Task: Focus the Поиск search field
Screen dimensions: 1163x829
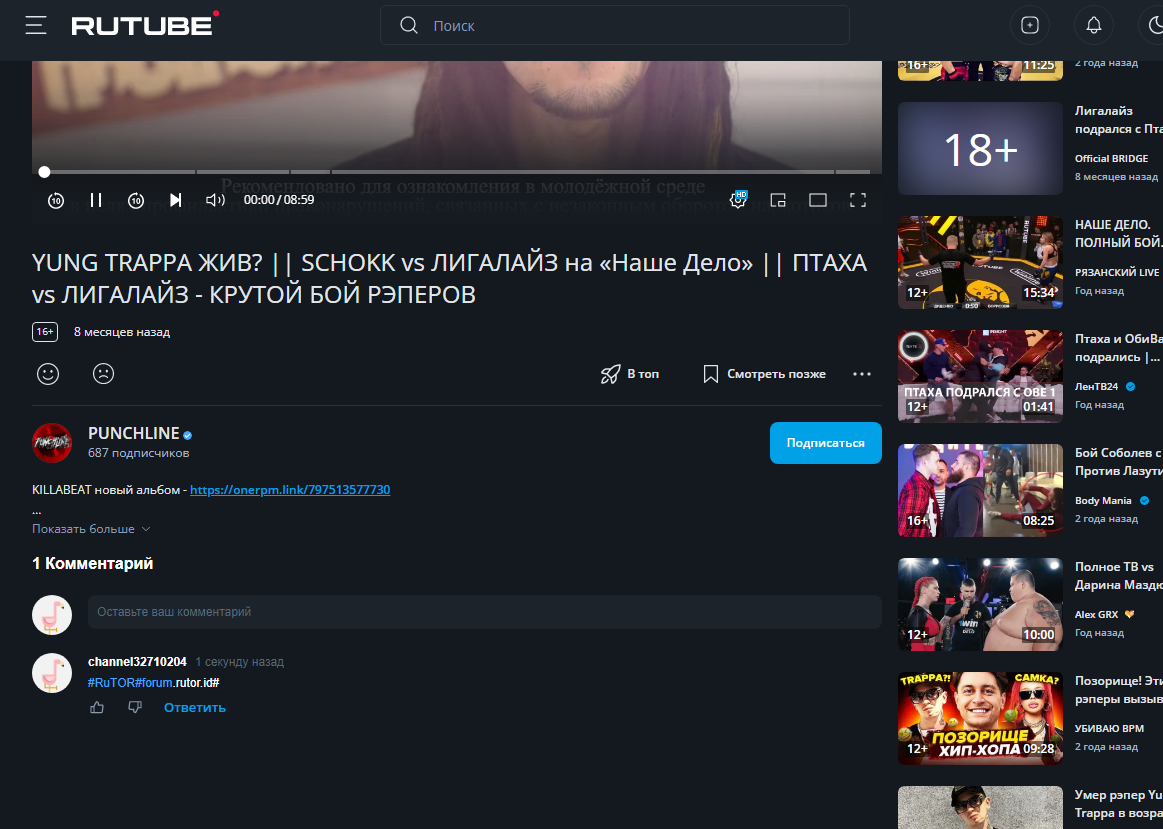Action: (614, 25)
